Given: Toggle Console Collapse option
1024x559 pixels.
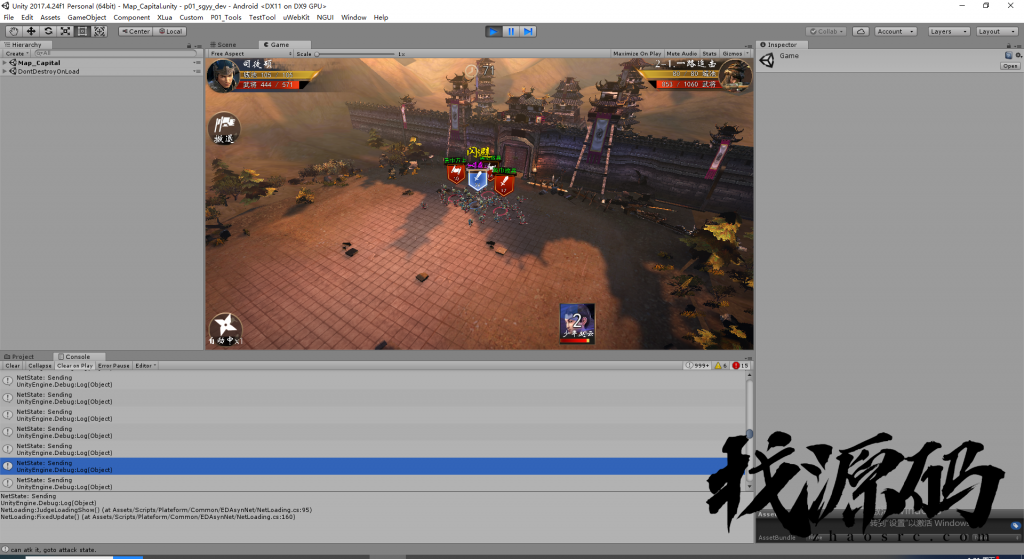Looking at the screenshot, I should [40, 366].
